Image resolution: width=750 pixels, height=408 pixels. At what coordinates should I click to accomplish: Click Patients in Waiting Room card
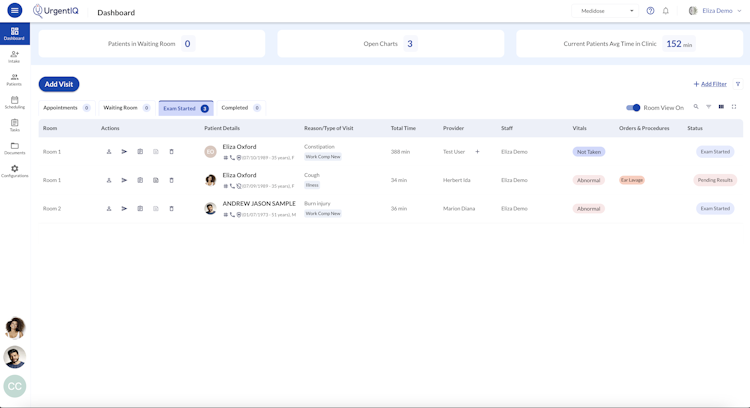point(152,44)
